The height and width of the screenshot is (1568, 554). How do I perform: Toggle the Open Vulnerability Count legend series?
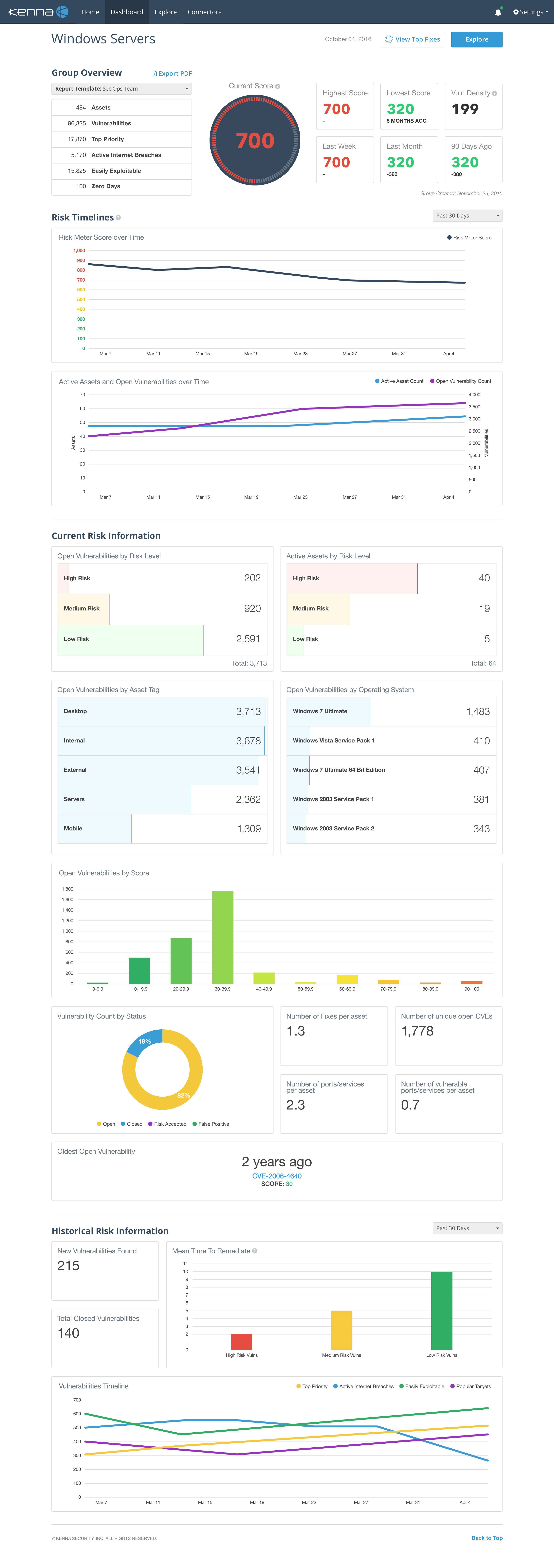(x=461, y=381)
